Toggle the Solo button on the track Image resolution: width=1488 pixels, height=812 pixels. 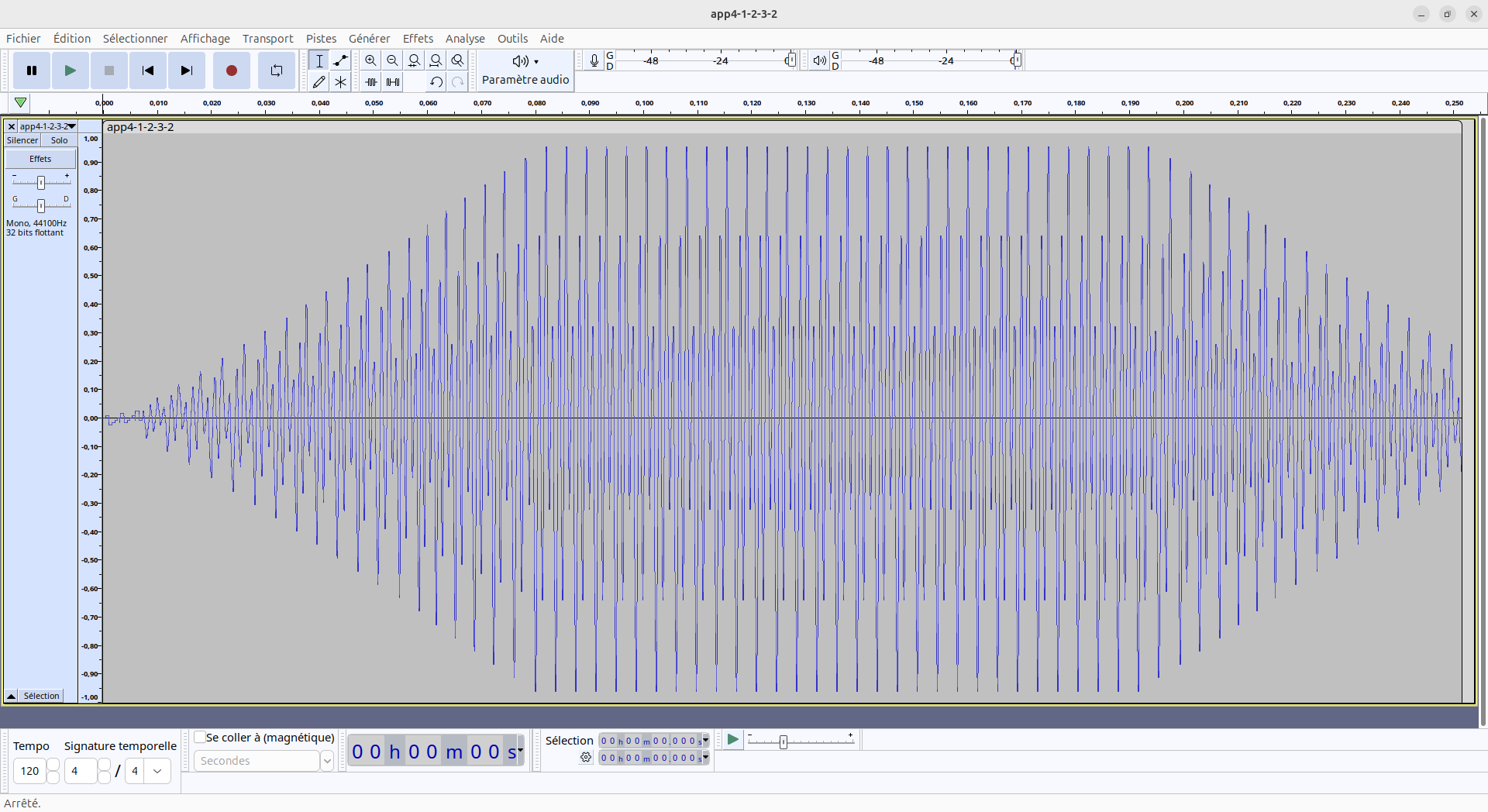click(59, 140)
